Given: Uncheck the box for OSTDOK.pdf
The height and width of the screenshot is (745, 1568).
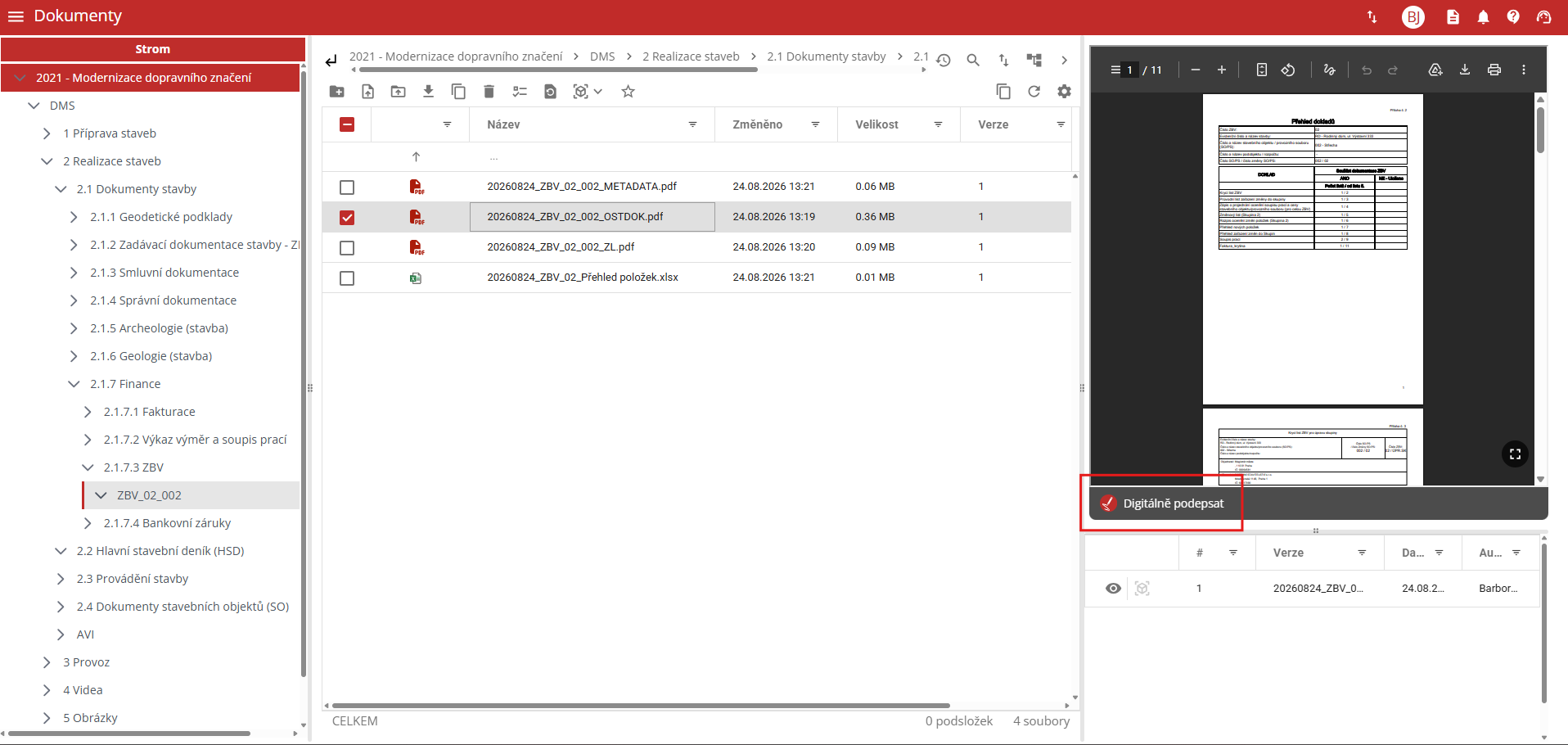Looking at the screenshot, I should (347, 218).
